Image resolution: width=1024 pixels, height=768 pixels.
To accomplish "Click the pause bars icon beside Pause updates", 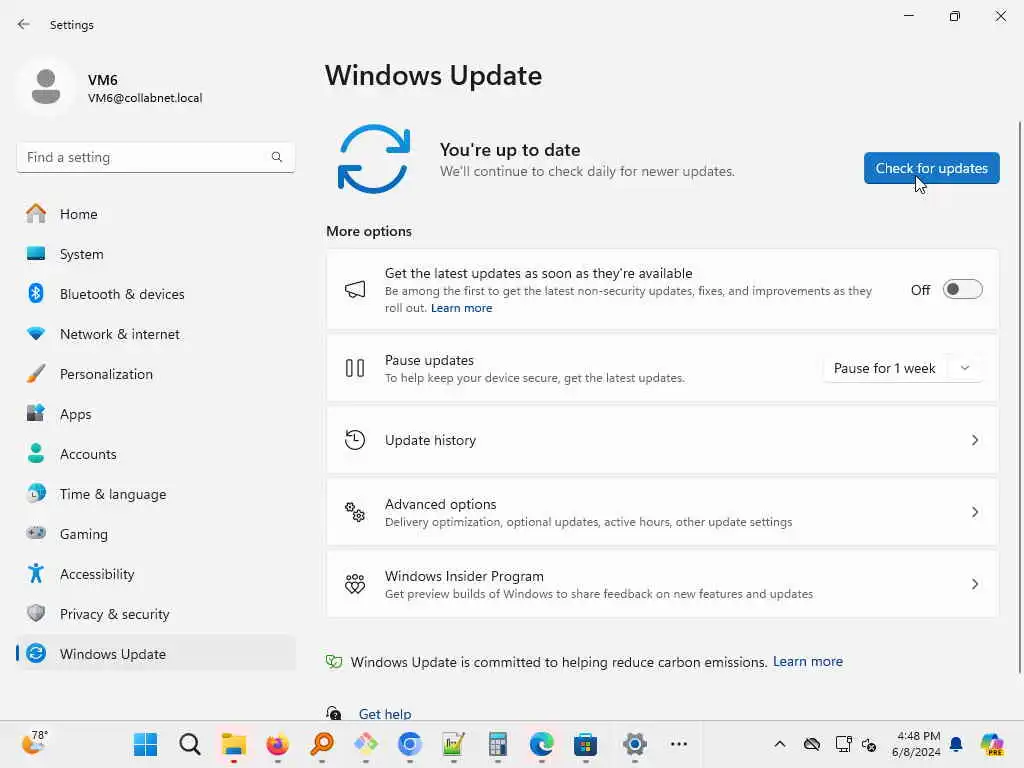I will 355,368.
